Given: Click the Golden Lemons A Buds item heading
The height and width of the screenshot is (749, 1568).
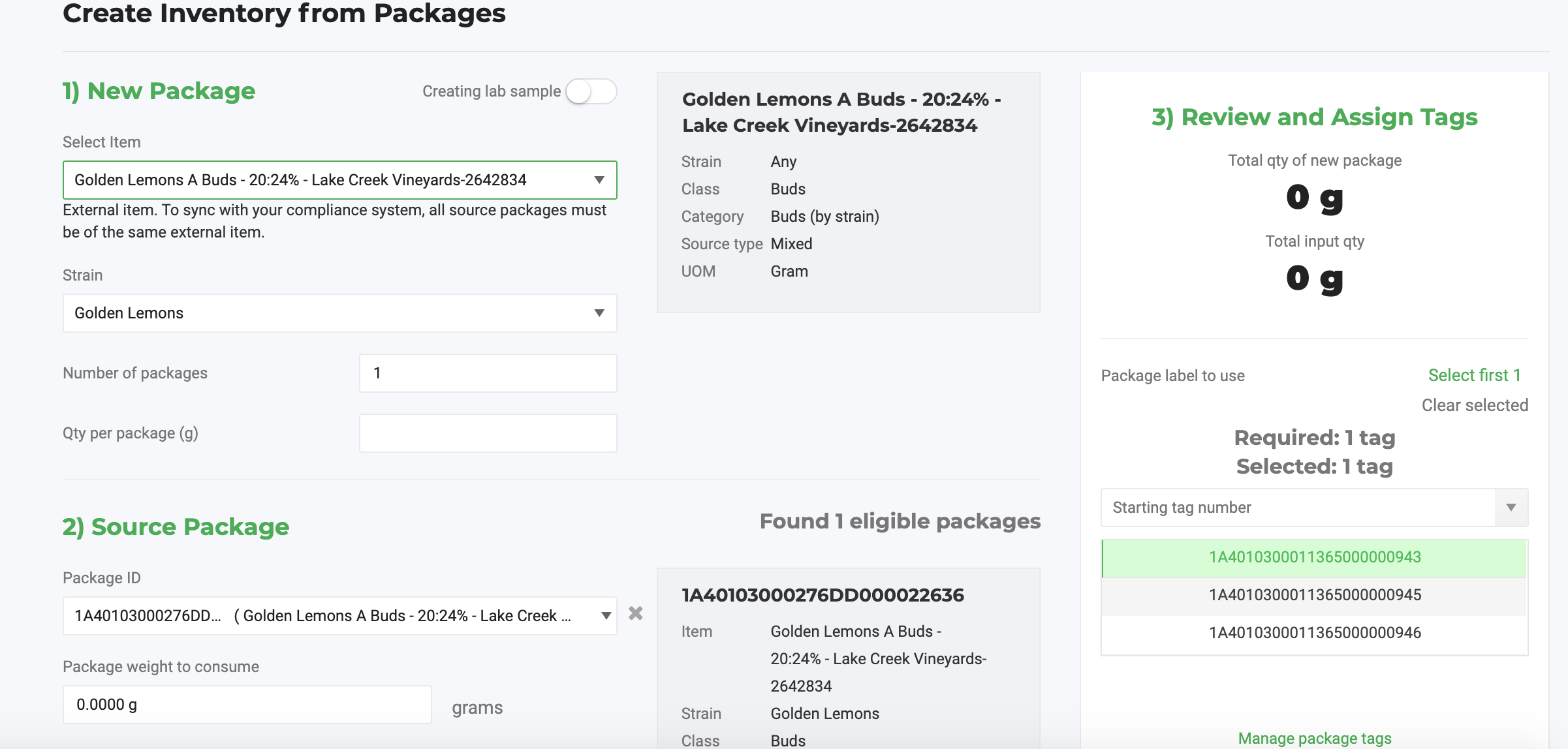Looking at the screenshot, I should (841, 112).
